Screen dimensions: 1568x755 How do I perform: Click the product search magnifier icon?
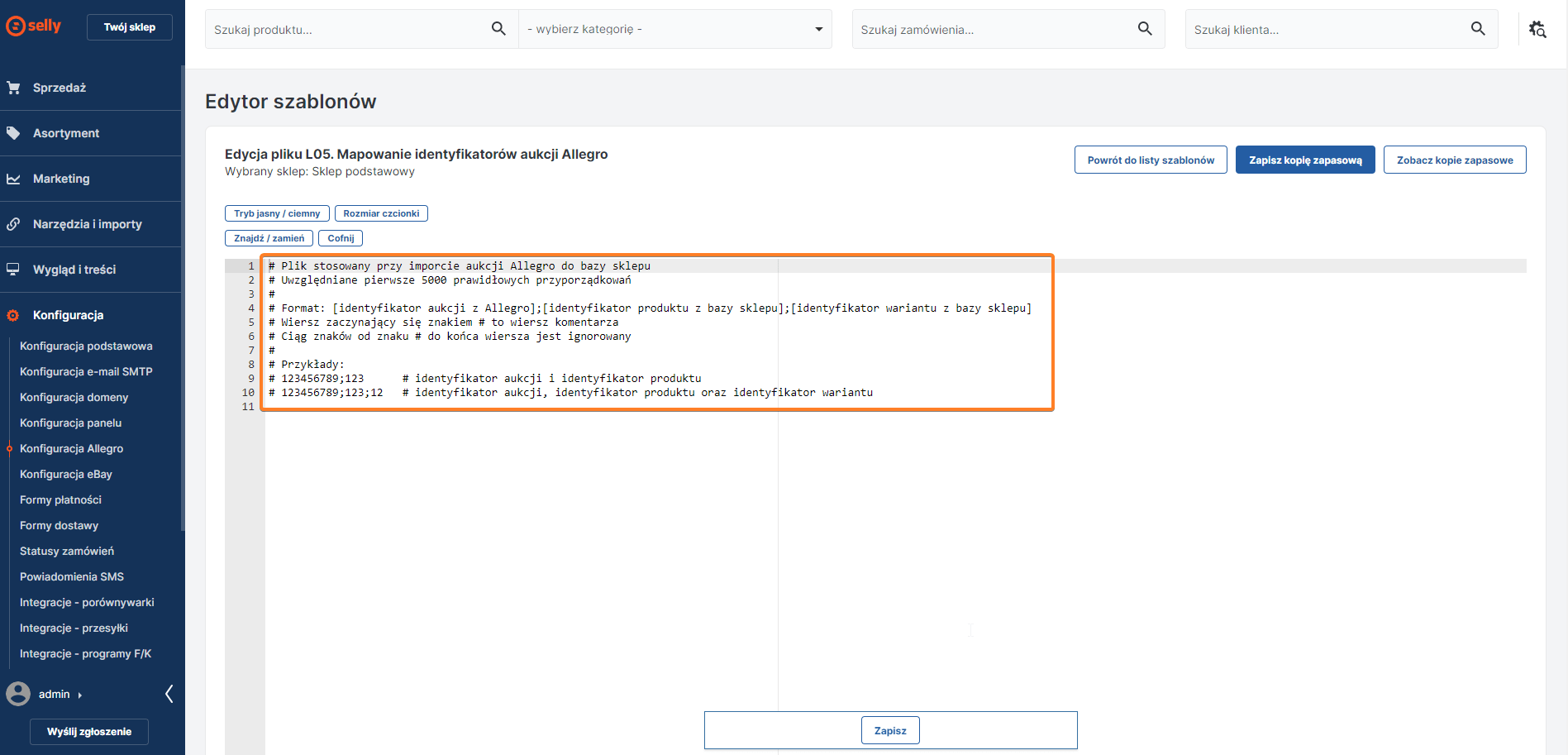click(498, 29)
